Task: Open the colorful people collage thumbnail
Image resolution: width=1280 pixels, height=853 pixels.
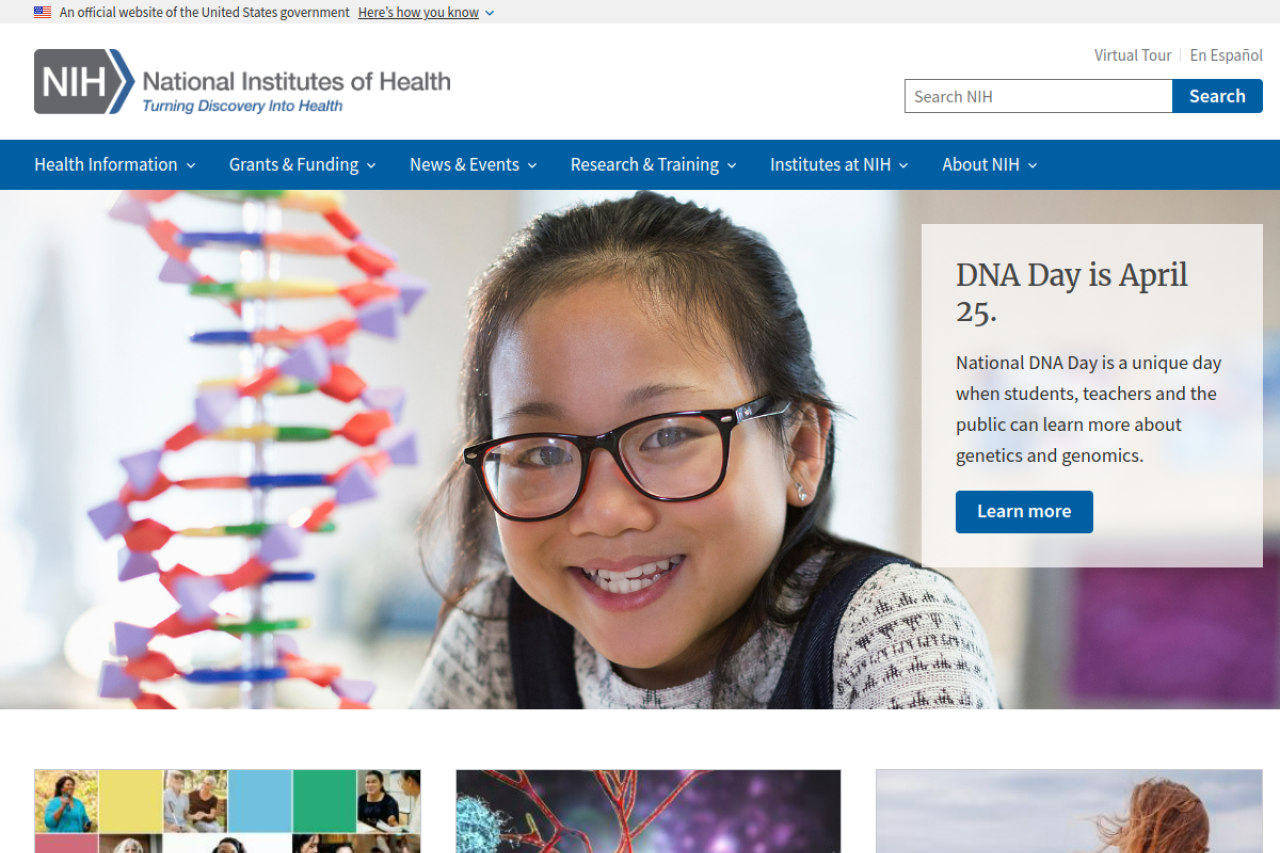Action: (227, 811)
